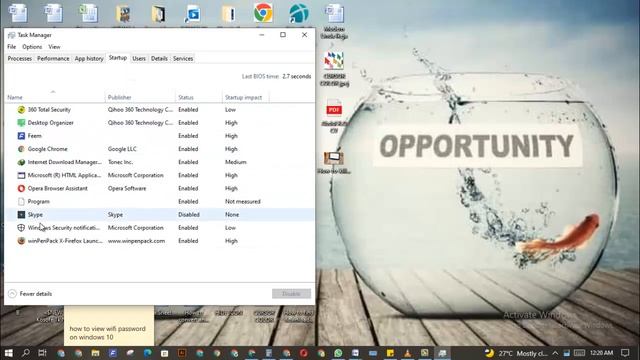Open taskbar search magnifier
The image size is (640, 360).
pyautogui.click(x=26, y=353)
